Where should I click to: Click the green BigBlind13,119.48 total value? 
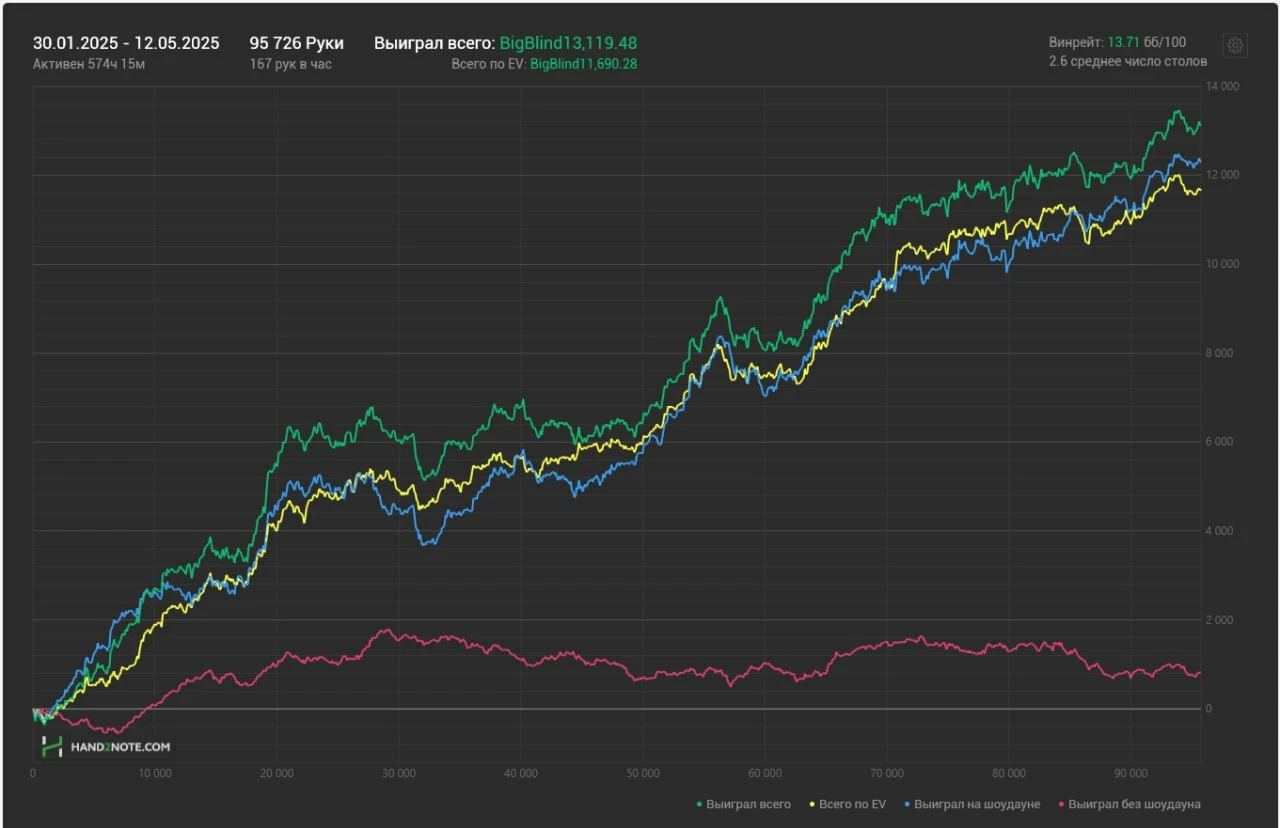pyautogui.click(x=568, y=43)
